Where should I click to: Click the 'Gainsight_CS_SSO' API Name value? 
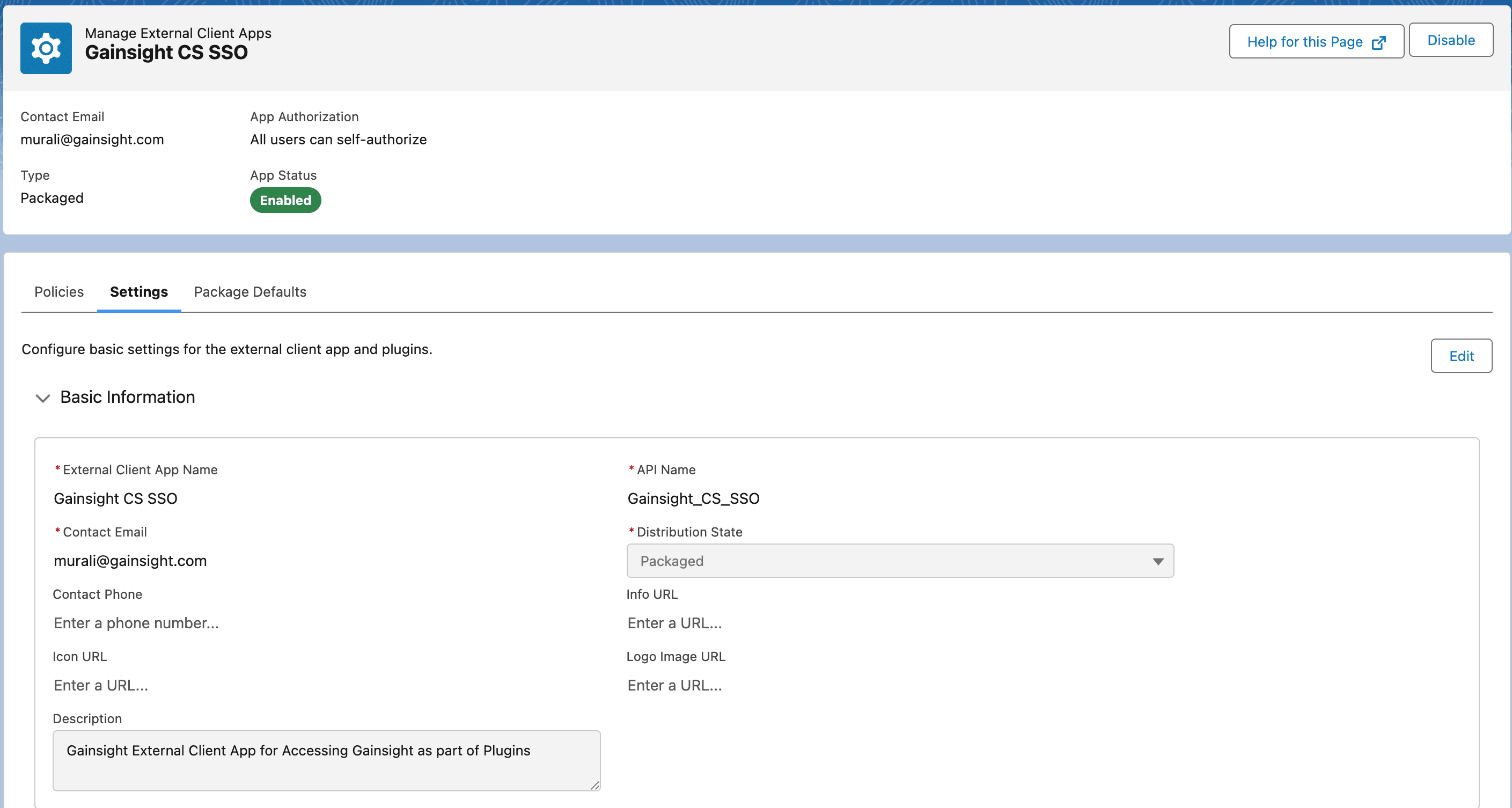[x=693, y=498]
